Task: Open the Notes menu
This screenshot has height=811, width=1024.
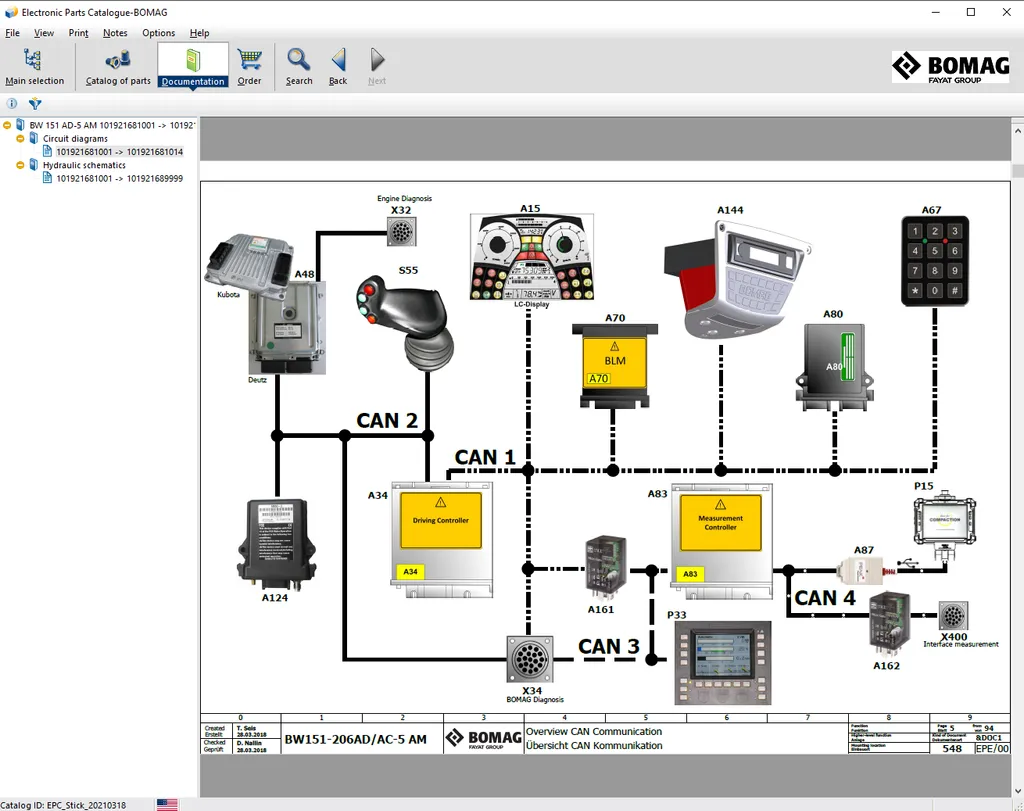Action: tap(115, 33)
